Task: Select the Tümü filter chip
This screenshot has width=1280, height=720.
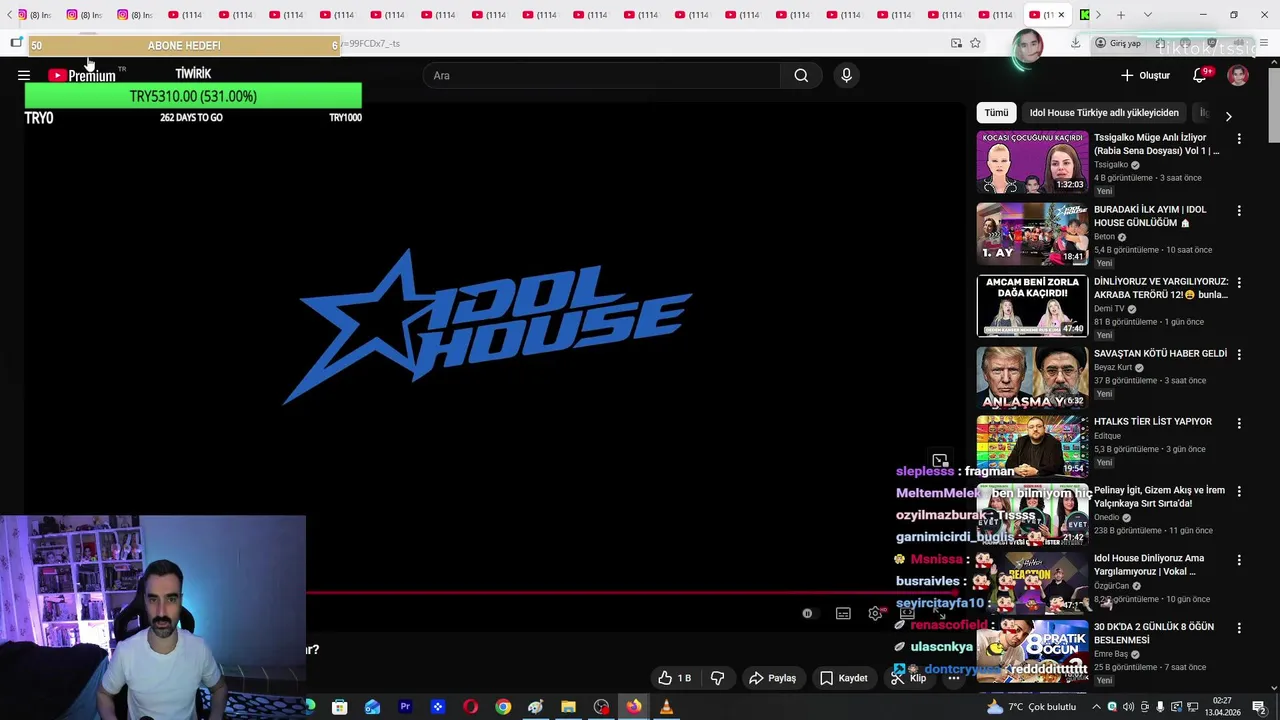Action: click(996, 113)
